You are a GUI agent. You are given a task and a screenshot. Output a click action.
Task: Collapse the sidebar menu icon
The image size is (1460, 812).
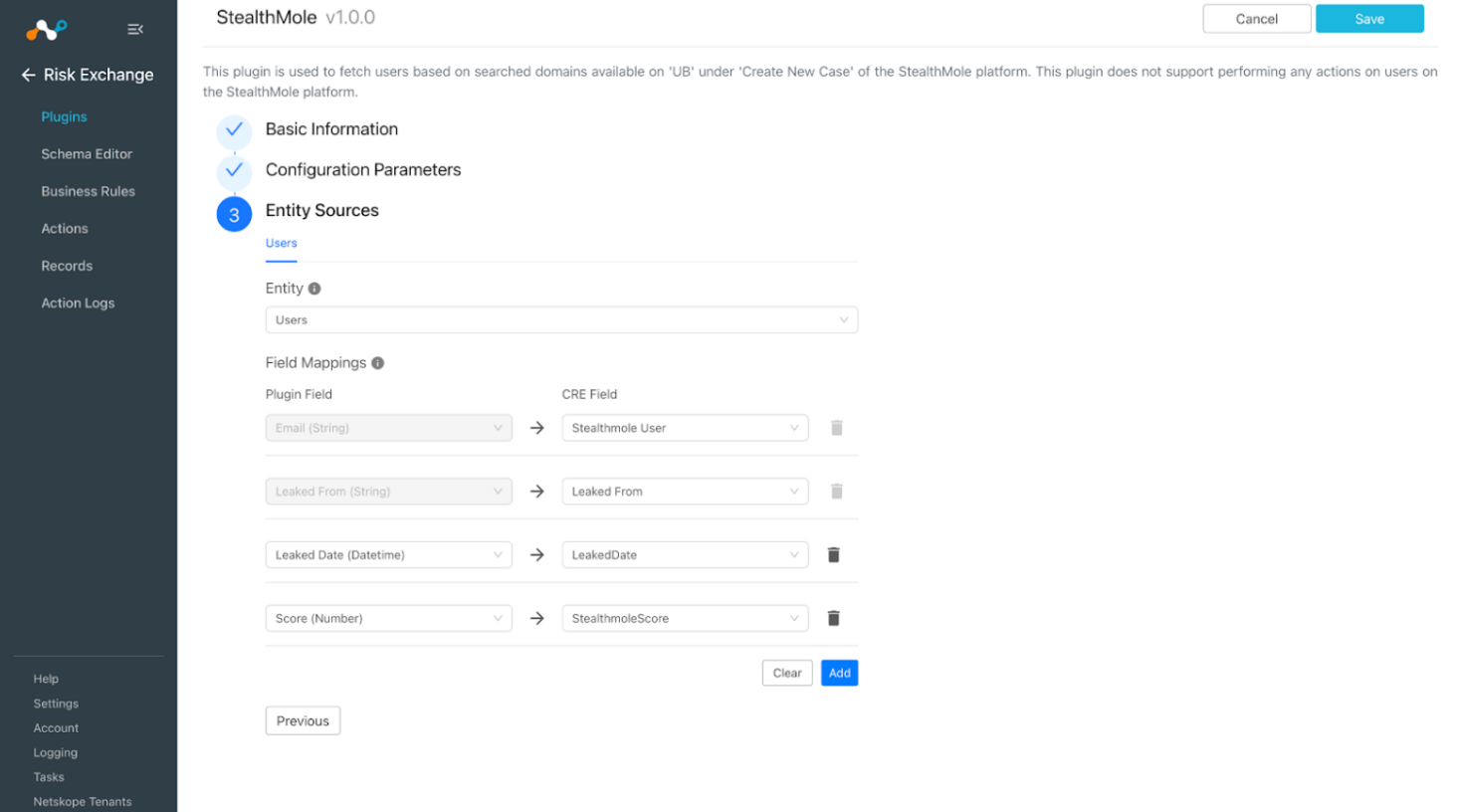[135, 30]
